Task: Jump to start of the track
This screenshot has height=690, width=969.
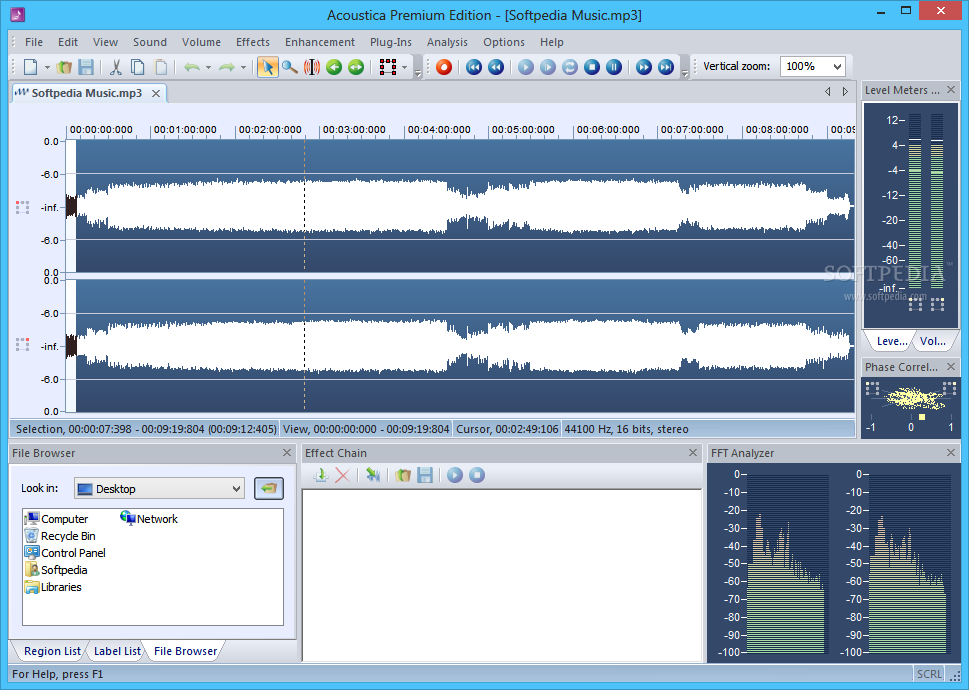Action: pos(474,67)
